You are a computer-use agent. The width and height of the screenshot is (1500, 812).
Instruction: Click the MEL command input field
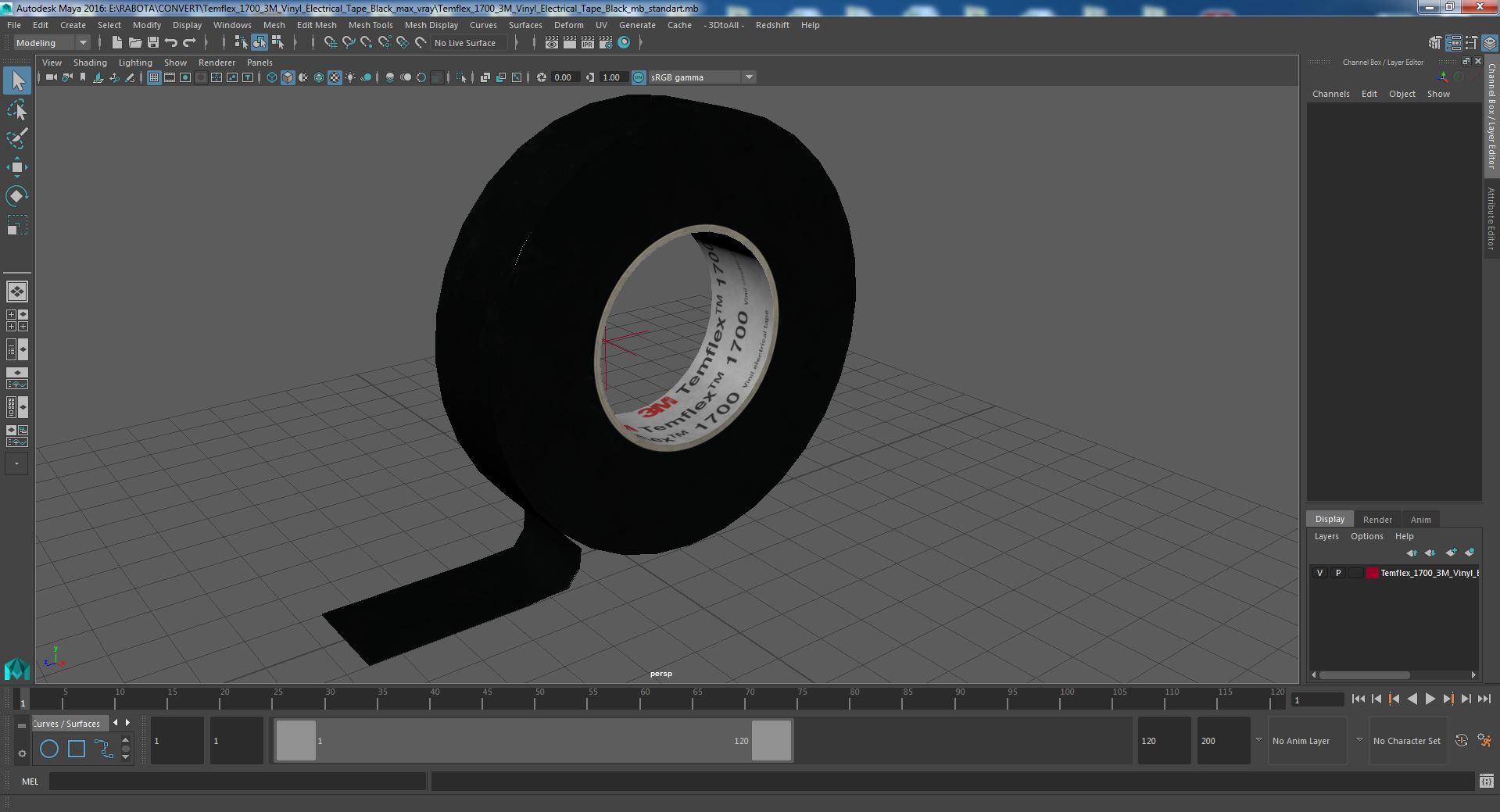238,781
